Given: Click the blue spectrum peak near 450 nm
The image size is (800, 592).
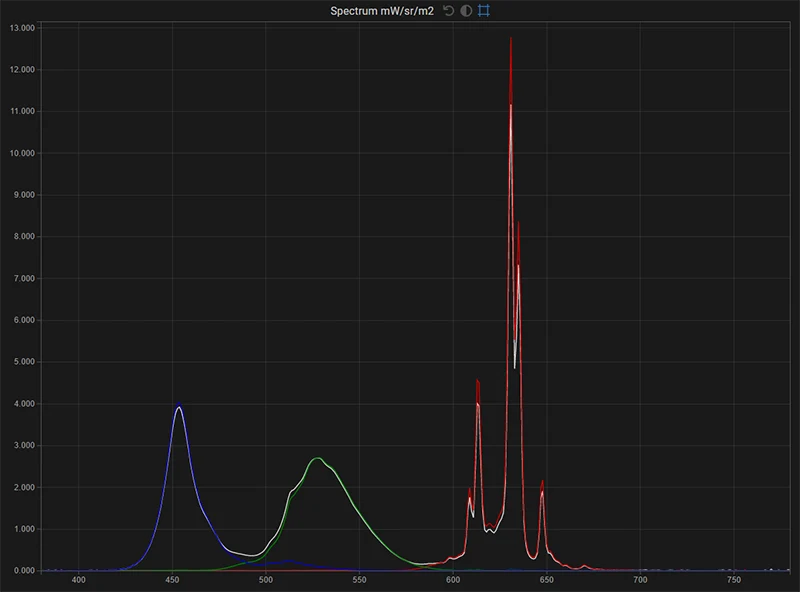Looking at the screenshot, I should pos(179,405).
